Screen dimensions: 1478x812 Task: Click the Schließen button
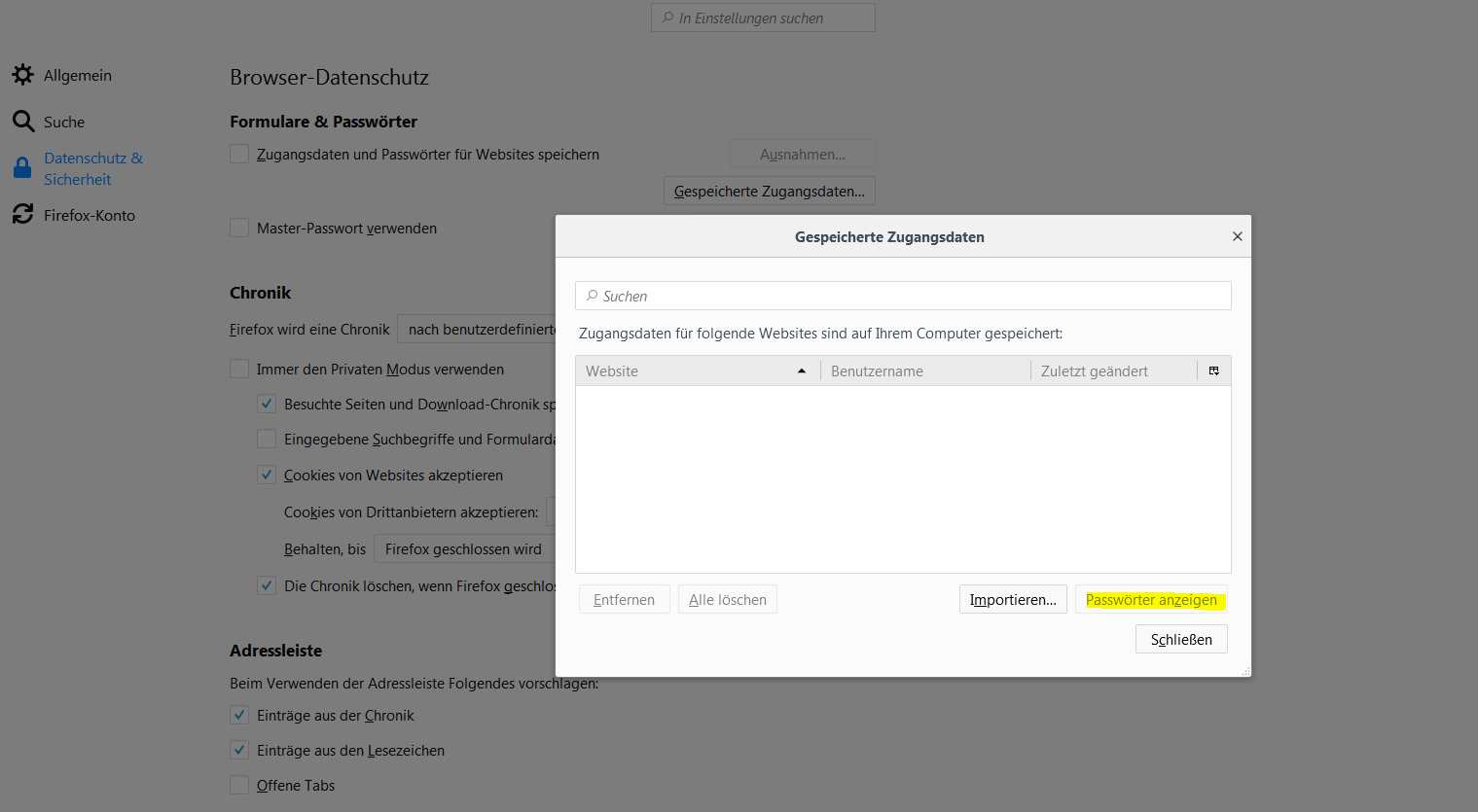1180,639
